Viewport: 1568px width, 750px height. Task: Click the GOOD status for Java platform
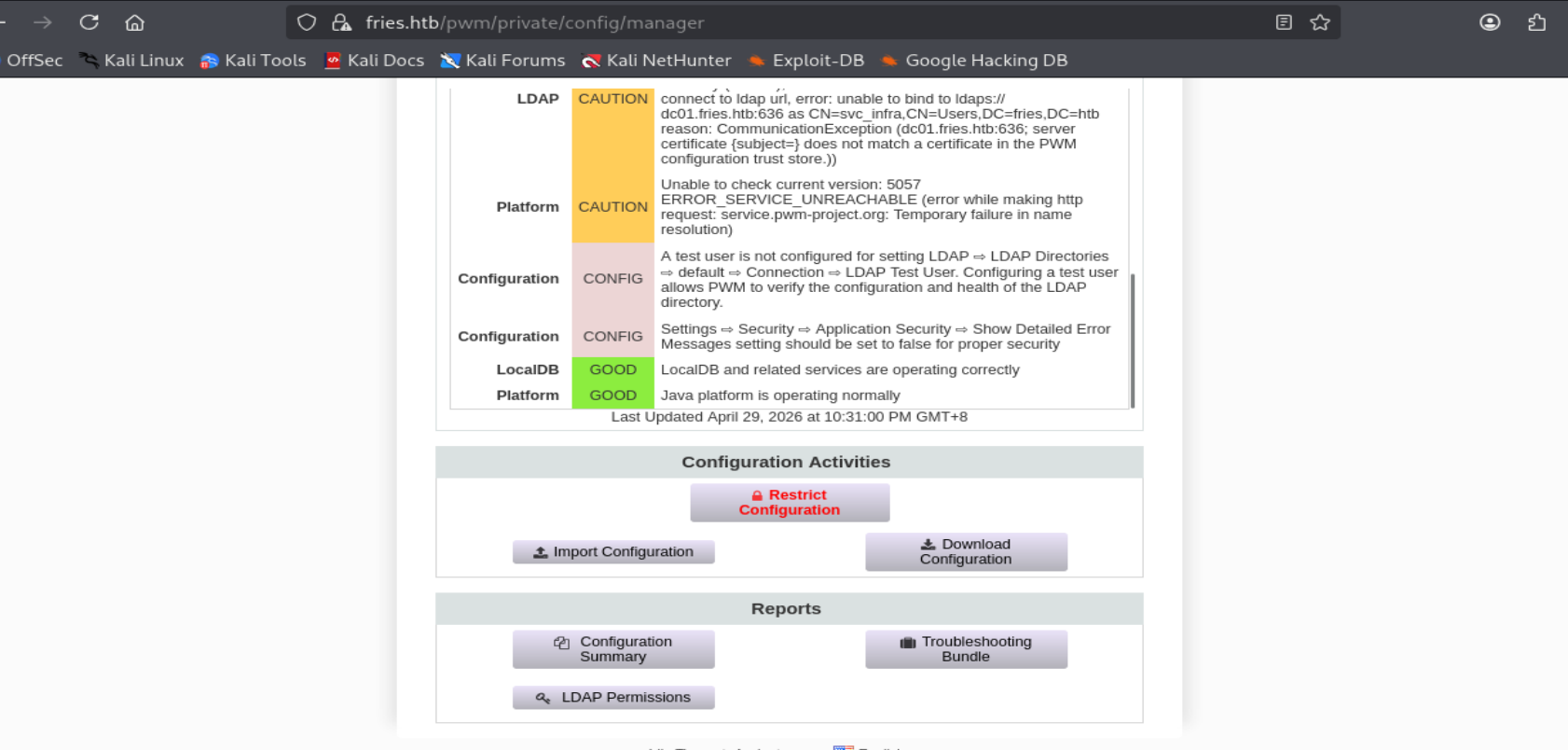coord(612,396)
